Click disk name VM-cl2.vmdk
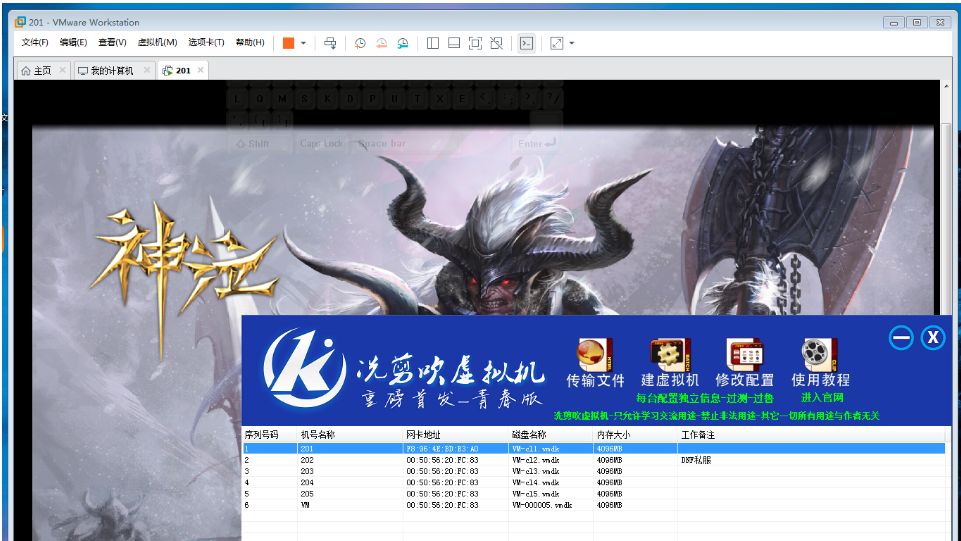This screenshot has width=961, height=541. click(x=536, y=460)
